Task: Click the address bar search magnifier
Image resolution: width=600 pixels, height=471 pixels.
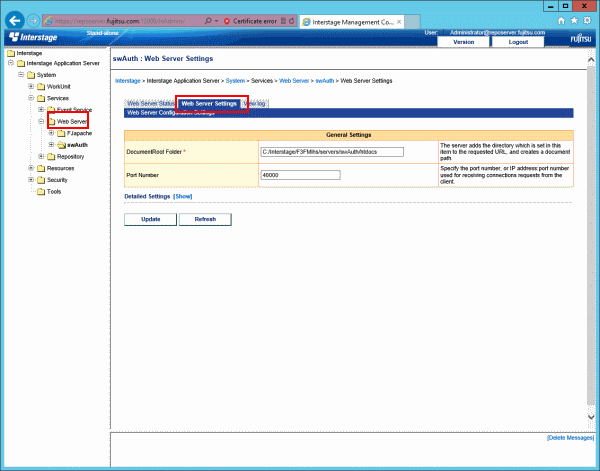Action: 208,21
